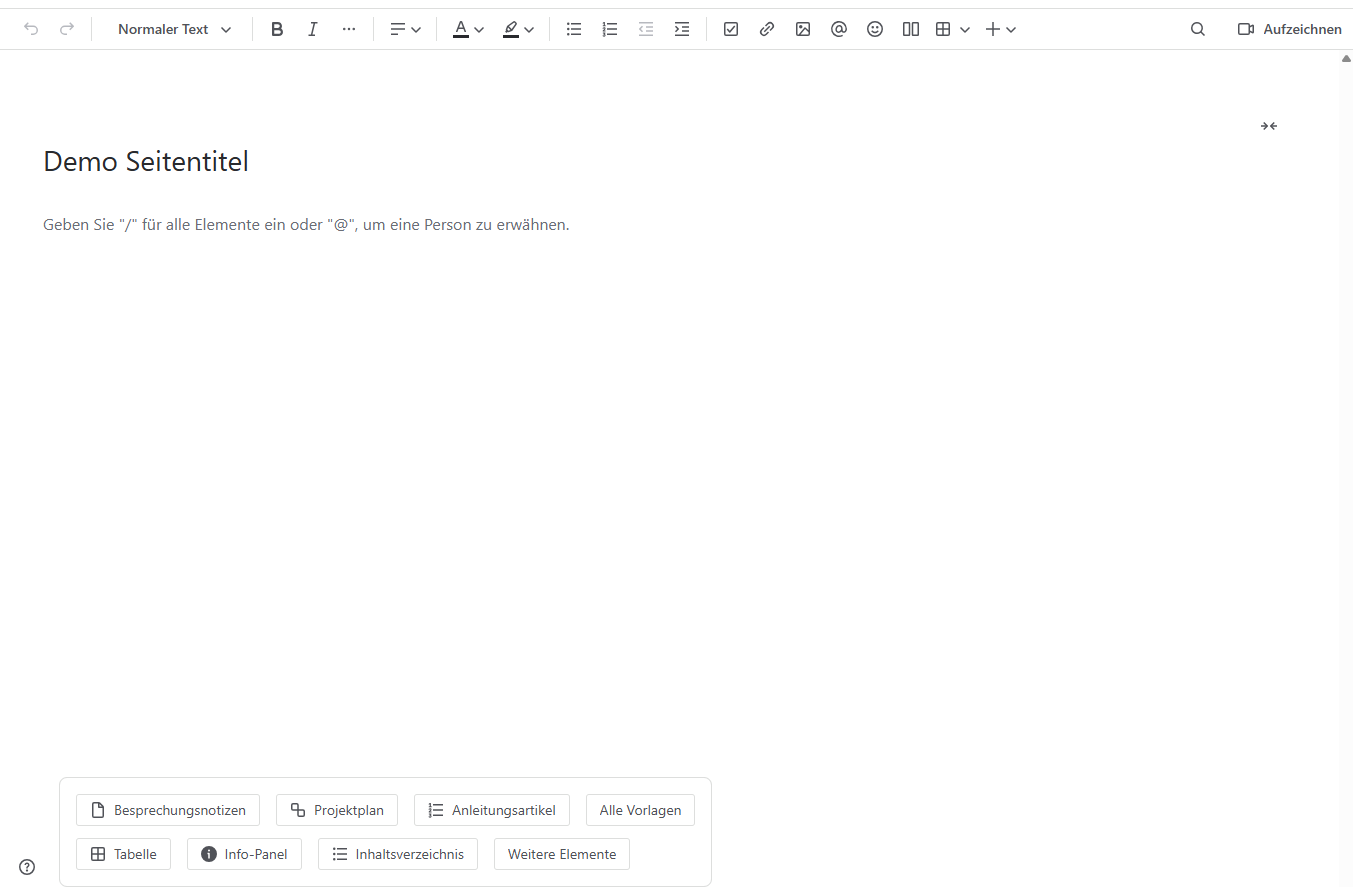This screenshot has width=1353, height=887.
Task: Insert a bulleted list
Action: [x=574, y=29]
